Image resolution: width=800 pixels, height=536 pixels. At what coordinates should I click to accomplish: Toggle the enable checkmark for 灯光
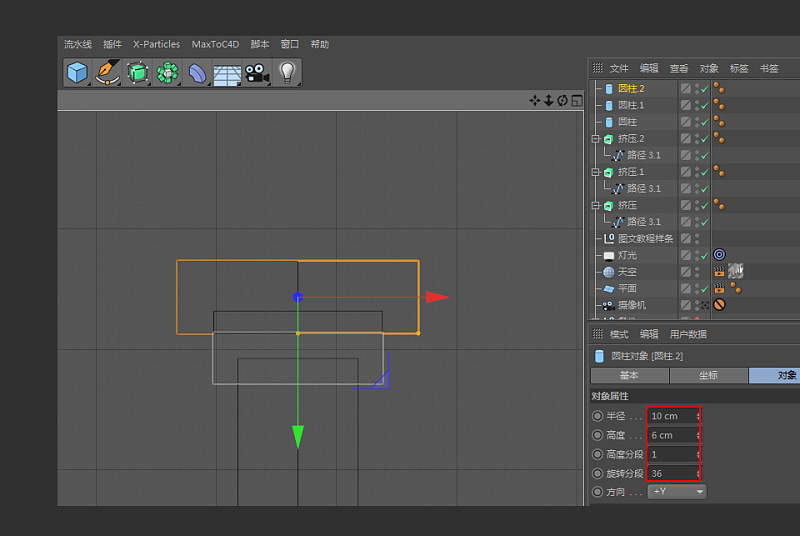pos(704,256)
